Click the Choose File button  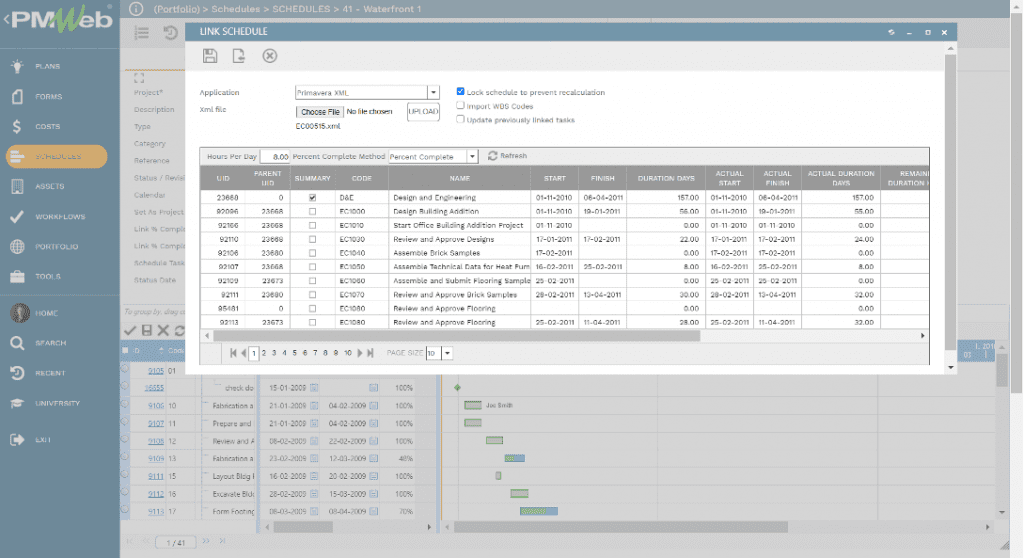[x=319, y=112]
